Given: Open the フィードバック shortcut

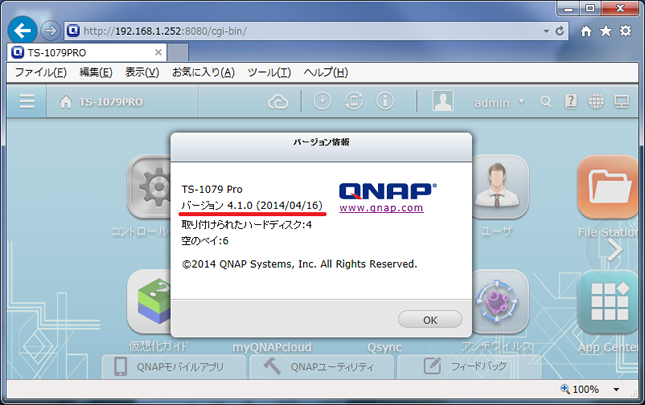Looking at the screenshot, I should coord(469,366).
